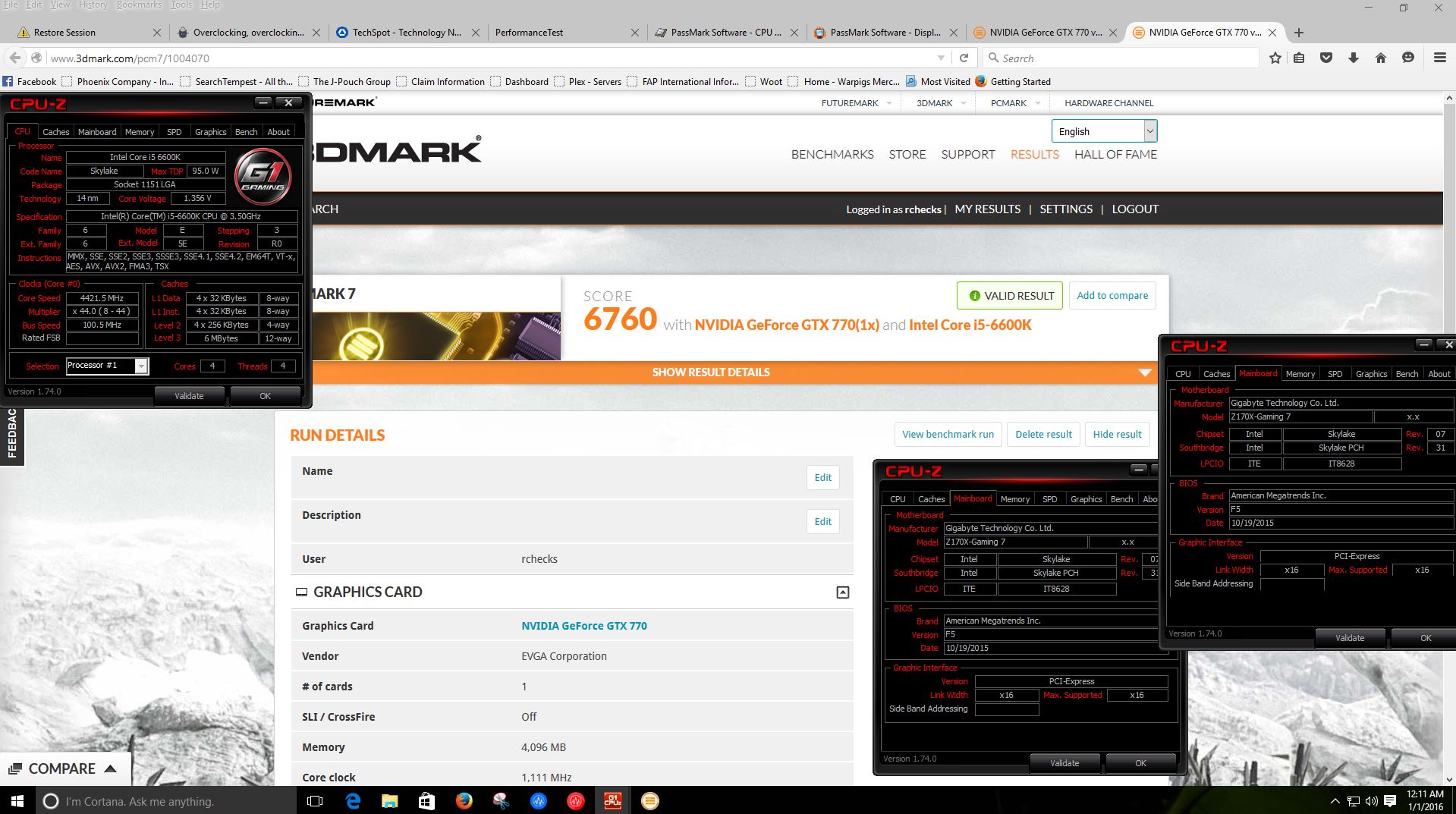This screenshot has width=1456, height=814.
Task: Switch to Graphics tab in middle CPU-Z window
Action: (x=1086, y=499)
